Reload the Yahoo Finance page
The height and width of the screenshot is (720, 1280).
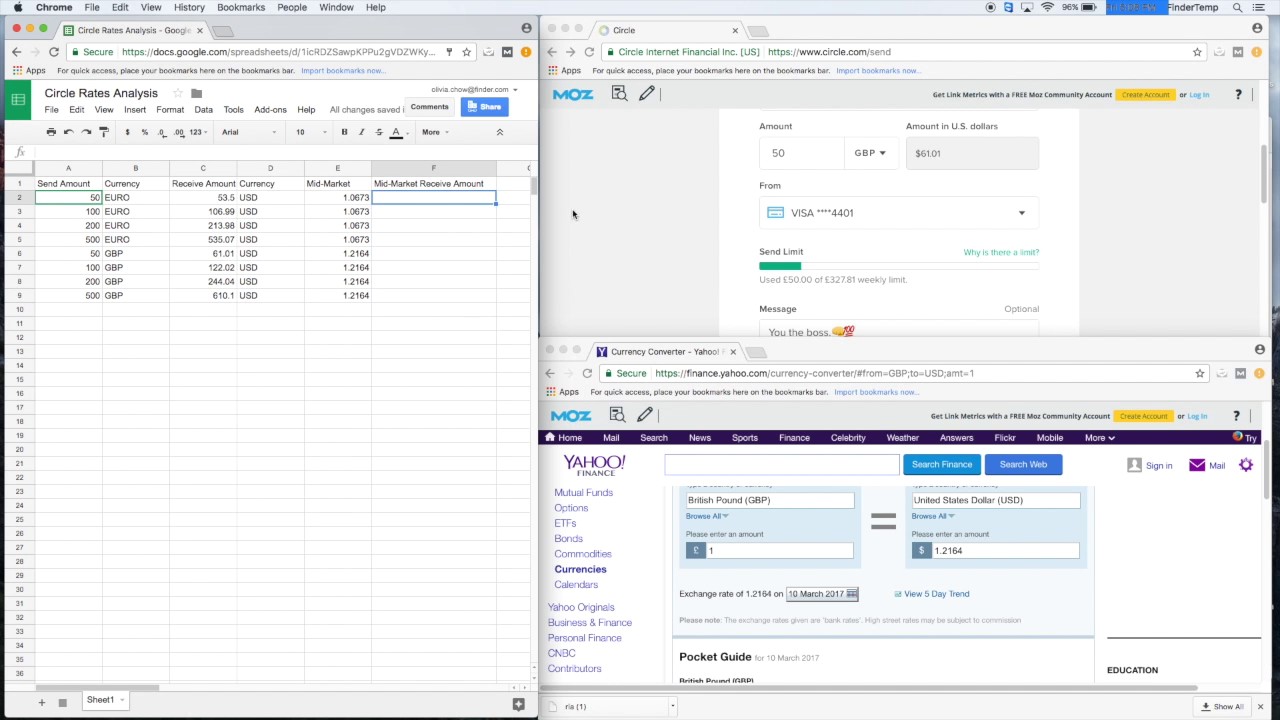point(587,373)
